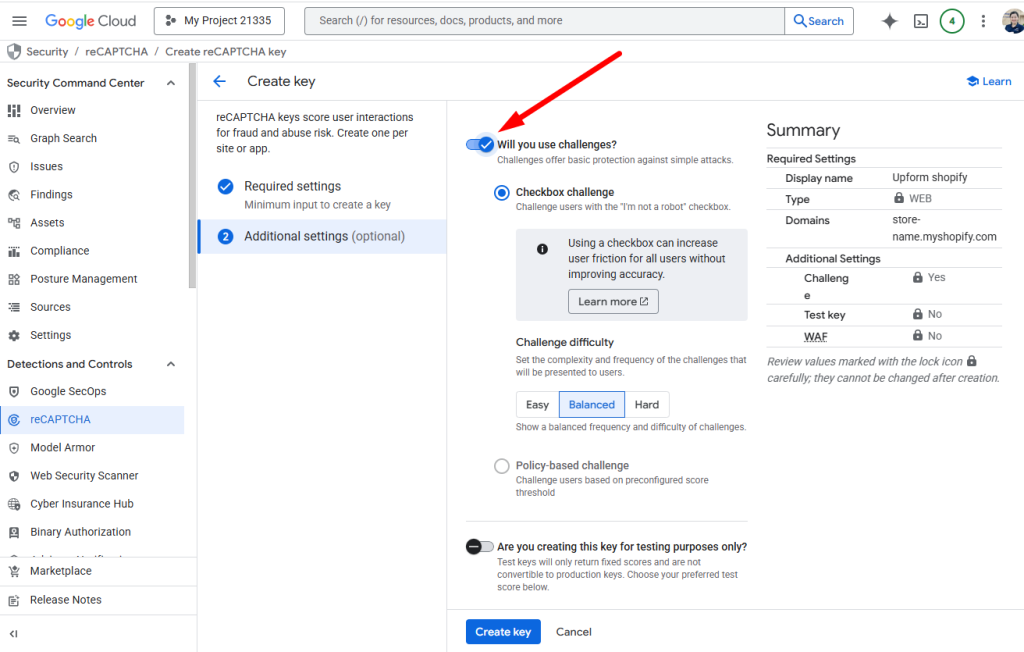Click the info icon in checkbox warning
Viewport: 1024px width, 652px height.
pos(542,249)
